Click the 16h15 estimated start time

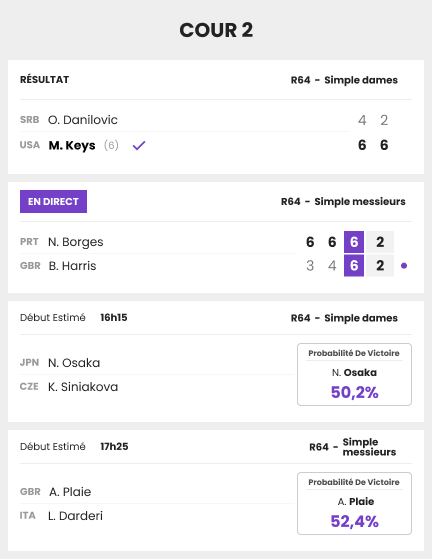click(x=114, y=317)
